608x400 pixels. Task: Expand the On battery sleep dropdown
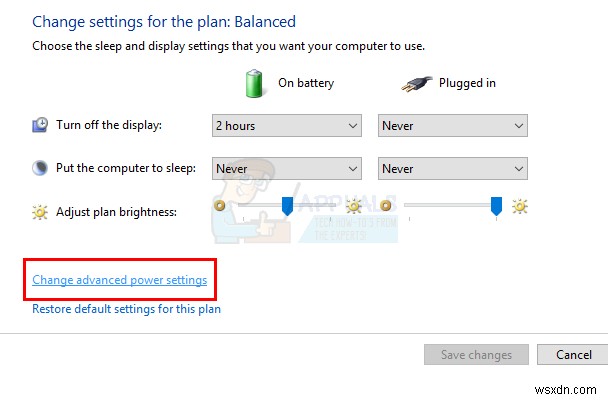tap(286, 169)
